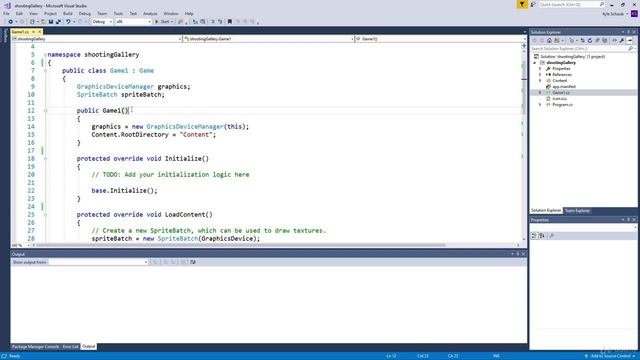The width and height of the screenshot is (640, 360).
Task: Click the Save button in the toolbar
Action: pos(51,22)
